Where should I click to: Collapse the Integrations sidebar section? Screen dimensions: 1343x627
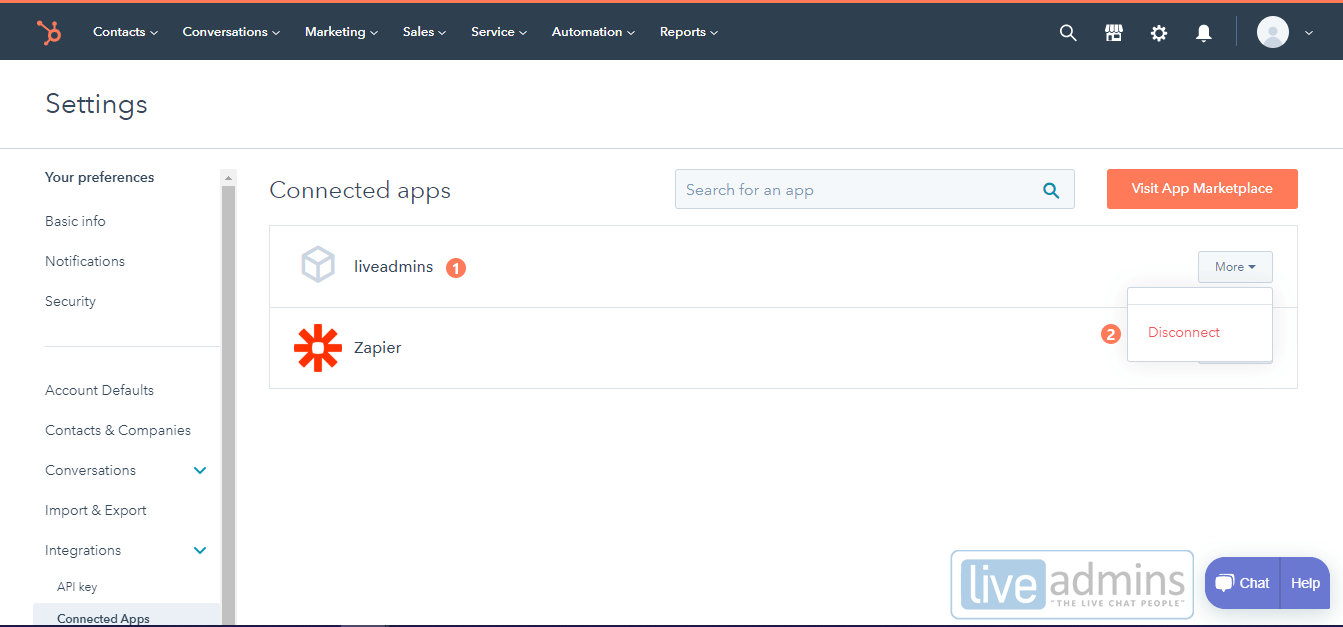199,549
